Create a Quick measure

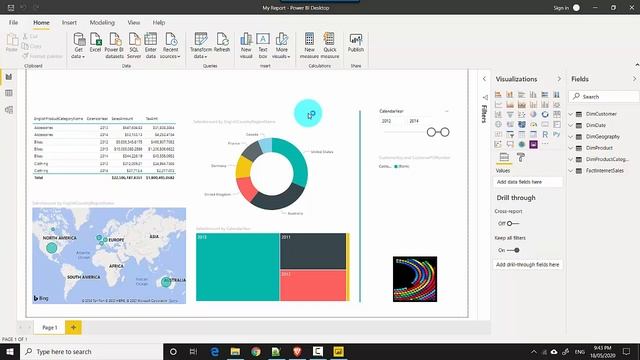tap(330, 45)
